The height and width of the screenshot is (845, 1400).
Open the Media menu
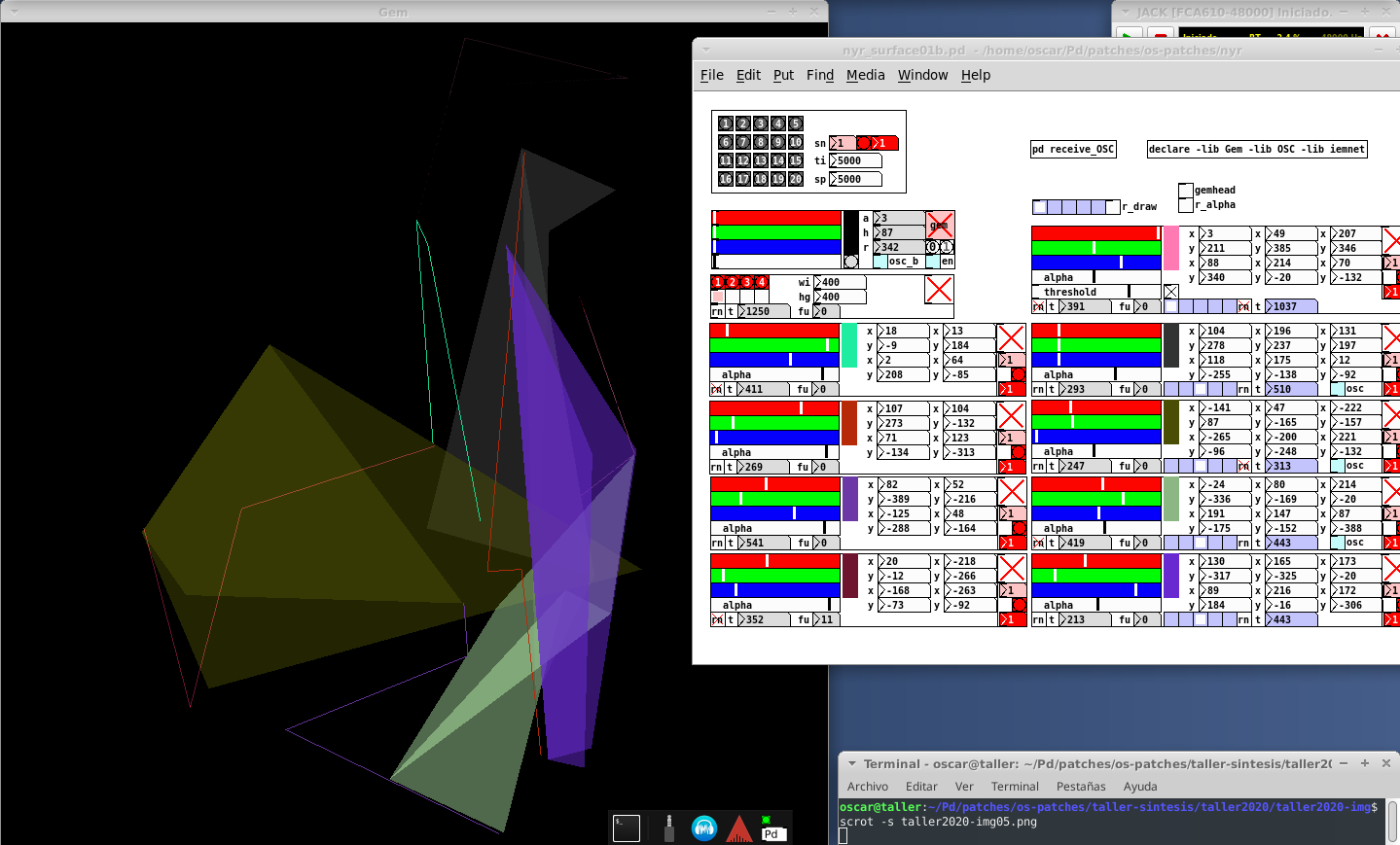pos(865,75)
